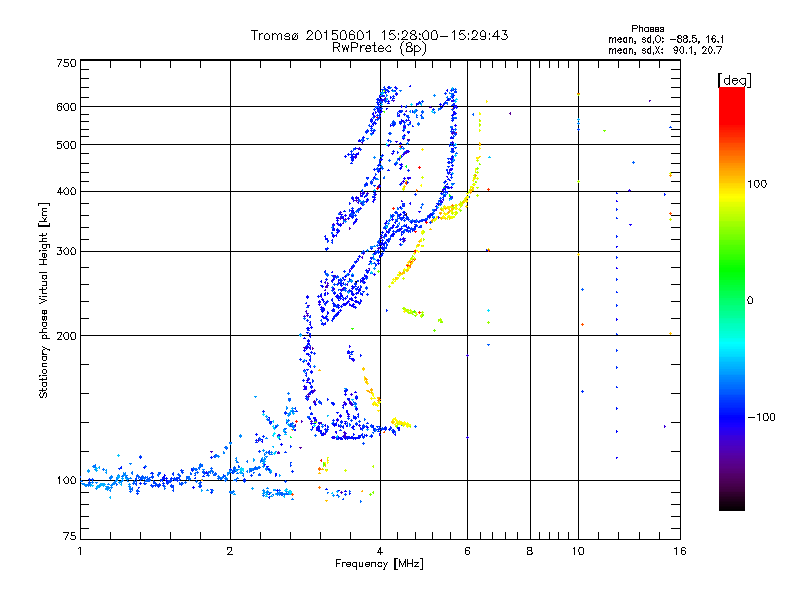This screenshot has height=600, width=800.
Task: Click the "Stationary phase Virtual Height [km]" label
Action: point(43,300)
